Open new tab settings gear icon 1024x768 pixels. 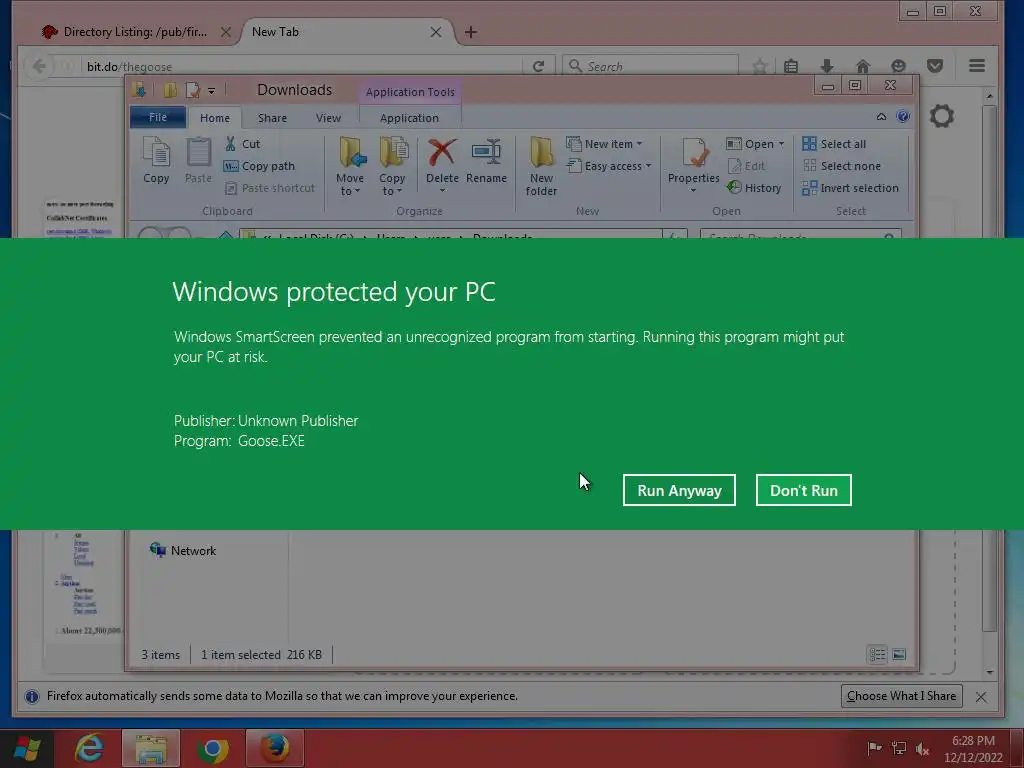942,116
